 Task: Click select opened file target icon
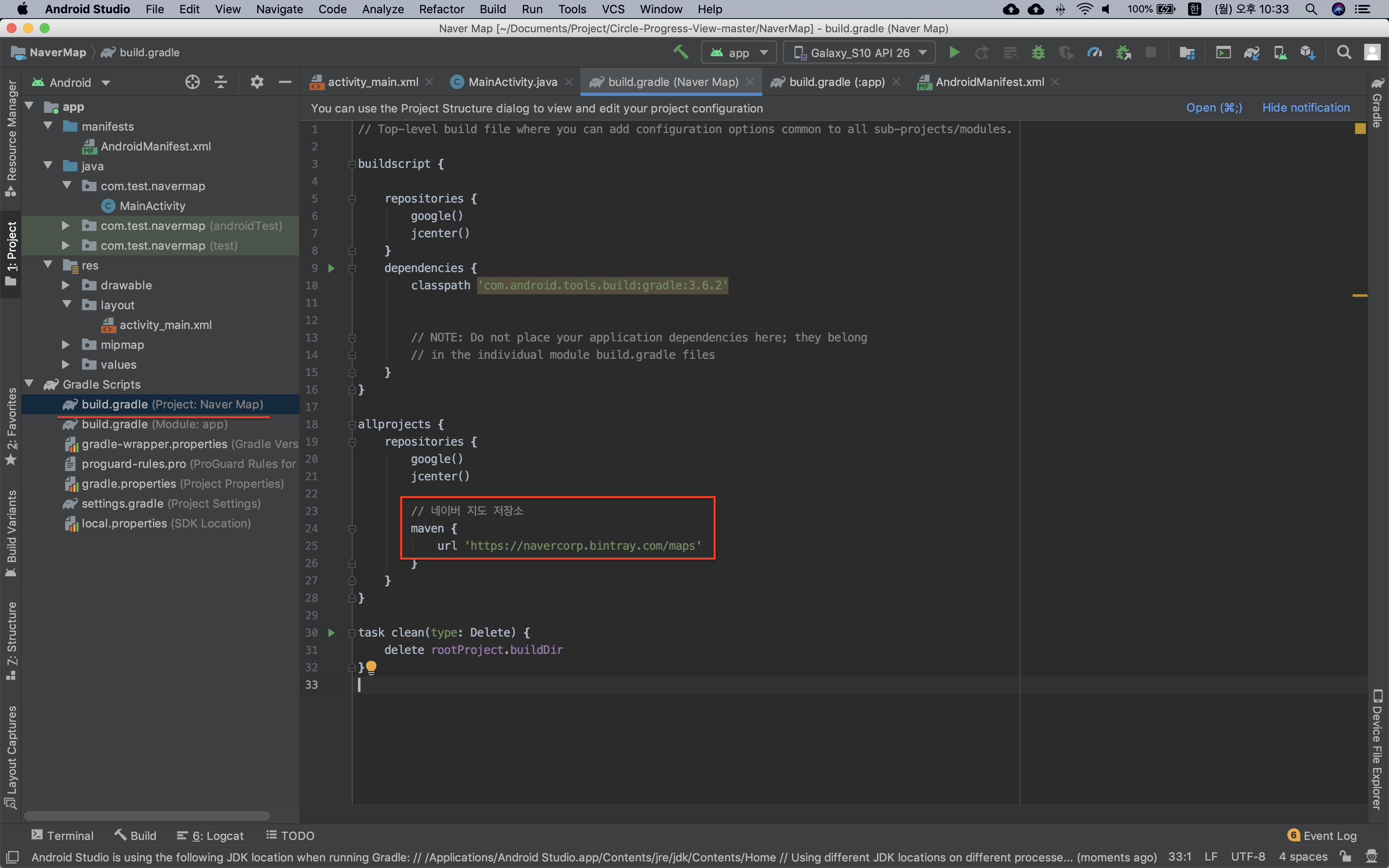192,82
